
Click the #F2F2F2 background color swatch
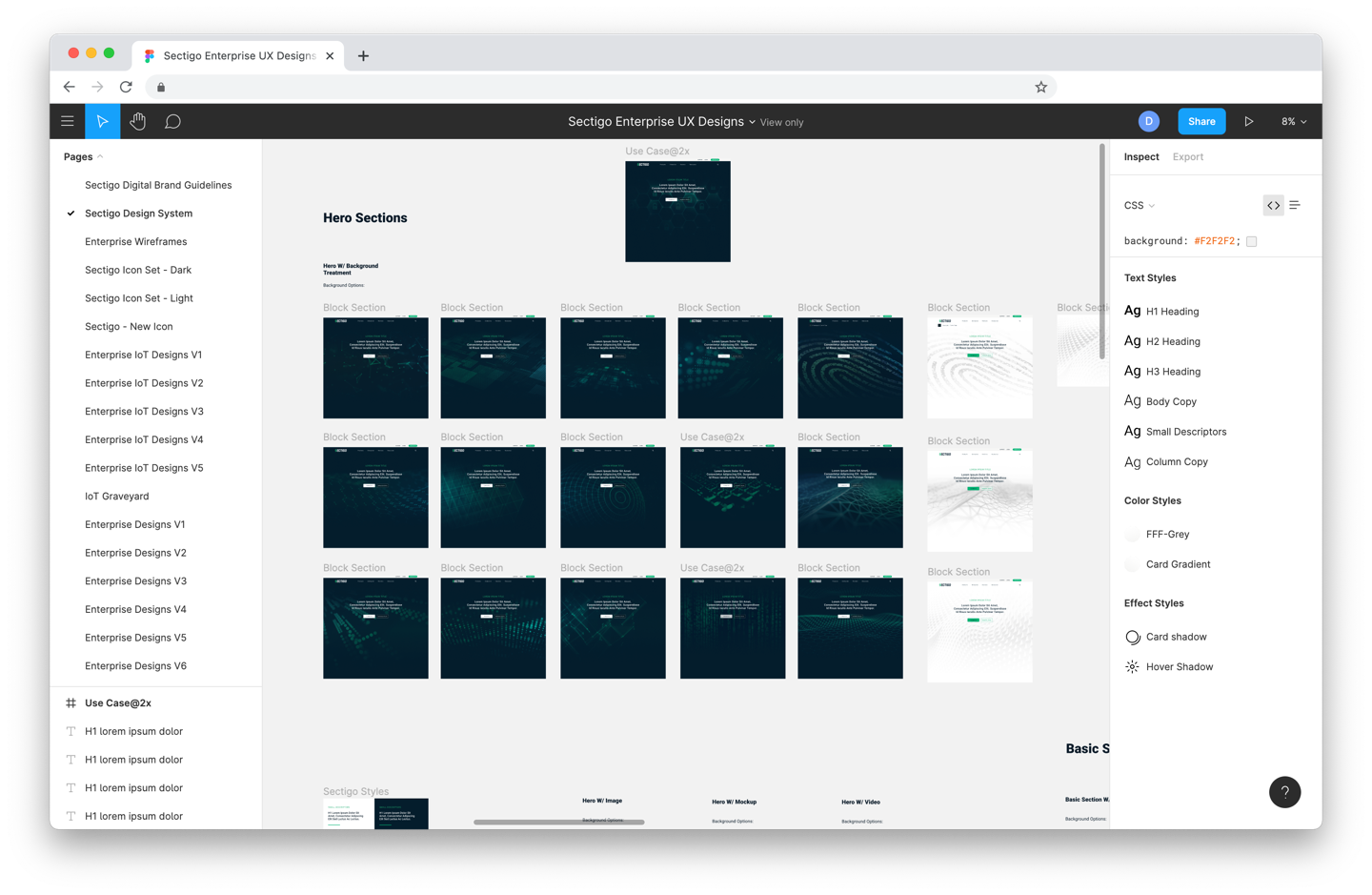point(1252,241)
